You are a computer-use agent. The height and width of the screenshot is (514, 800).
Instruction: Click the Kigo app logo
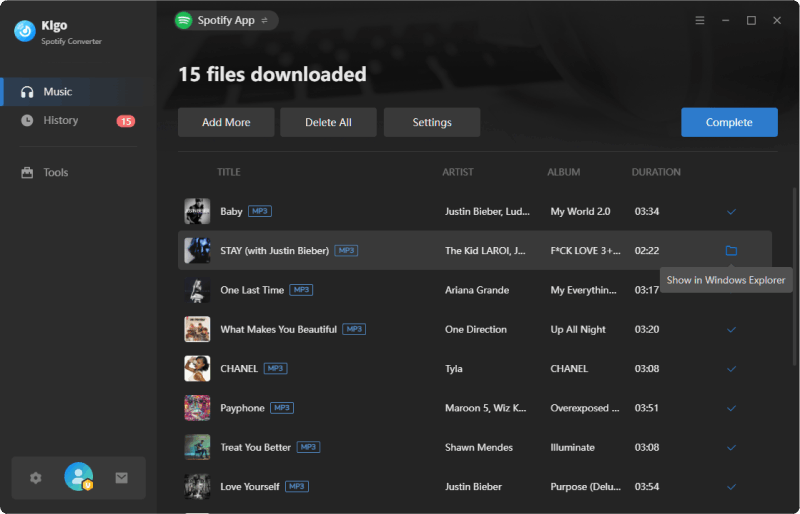click(x=24, y=31)
